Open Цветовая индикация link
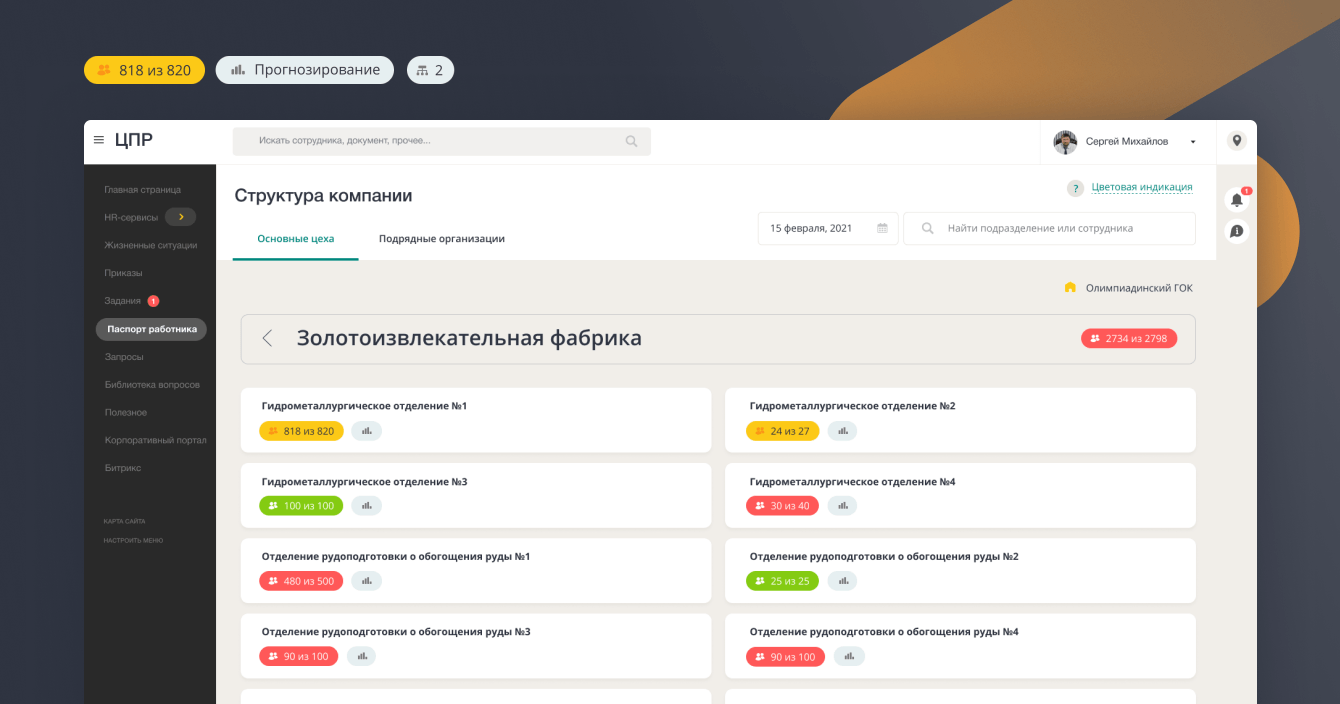 point(1142,187)
